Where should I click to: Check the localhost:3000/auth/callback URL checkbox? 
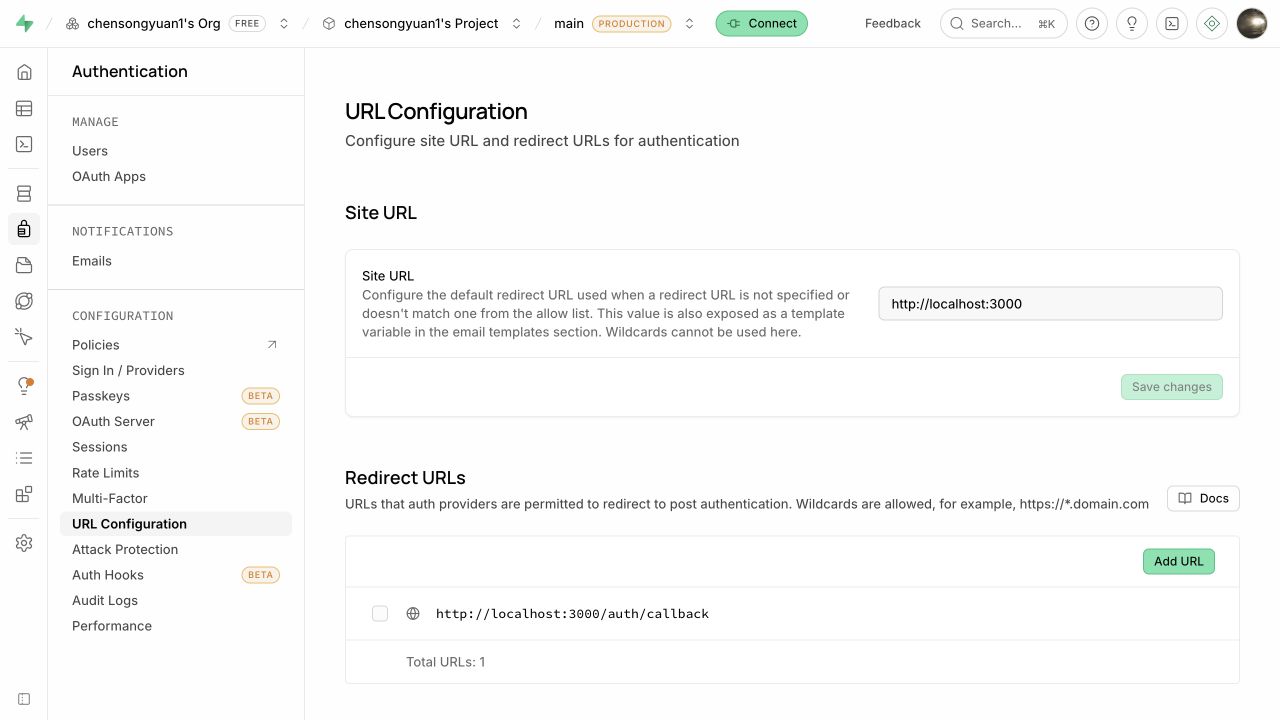pyautogui.click(x=380, y=614)
